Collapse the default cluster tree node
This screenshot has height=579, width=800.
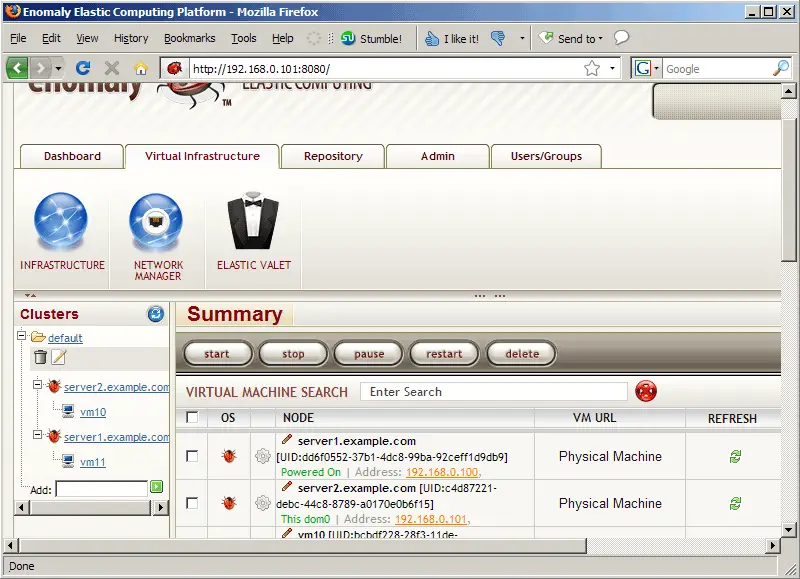(21, 336)
